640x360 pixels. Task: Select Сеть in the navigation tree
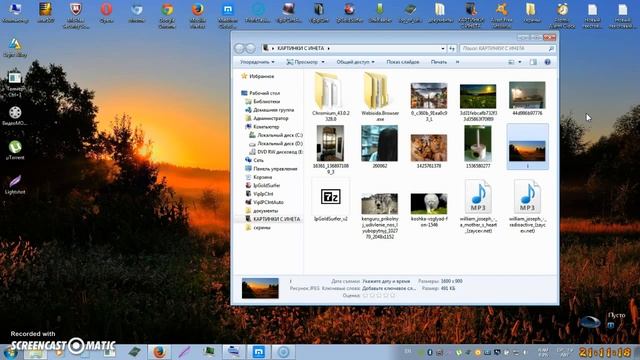tap(254, 160)
